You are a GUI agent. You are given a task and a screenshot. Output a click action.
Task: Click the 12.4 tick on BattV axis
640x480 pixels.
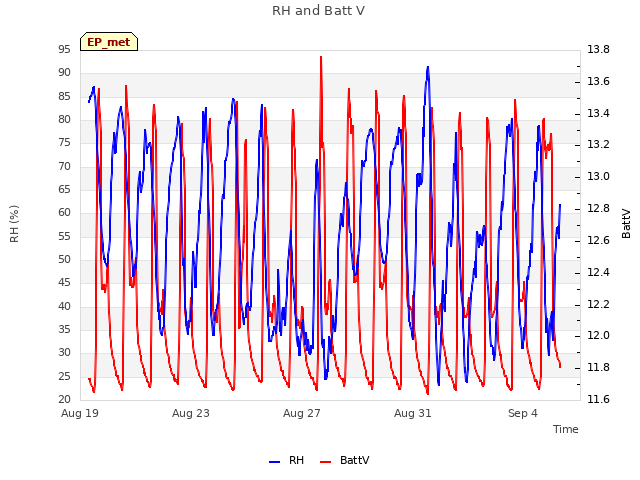click(598, 272)
